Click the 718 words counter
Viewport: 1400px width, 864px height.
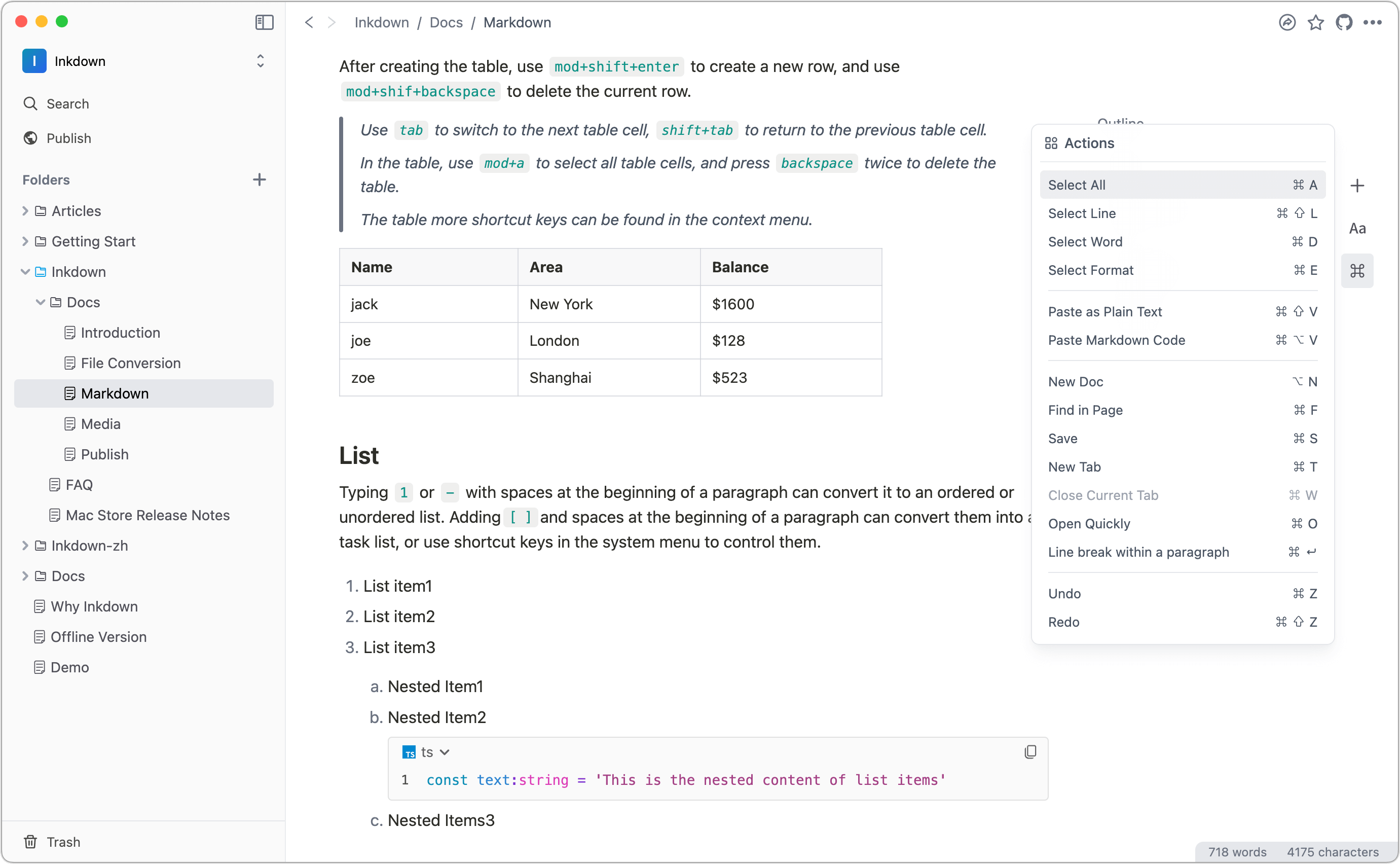pyautogui.click(x=1237, y=851)
